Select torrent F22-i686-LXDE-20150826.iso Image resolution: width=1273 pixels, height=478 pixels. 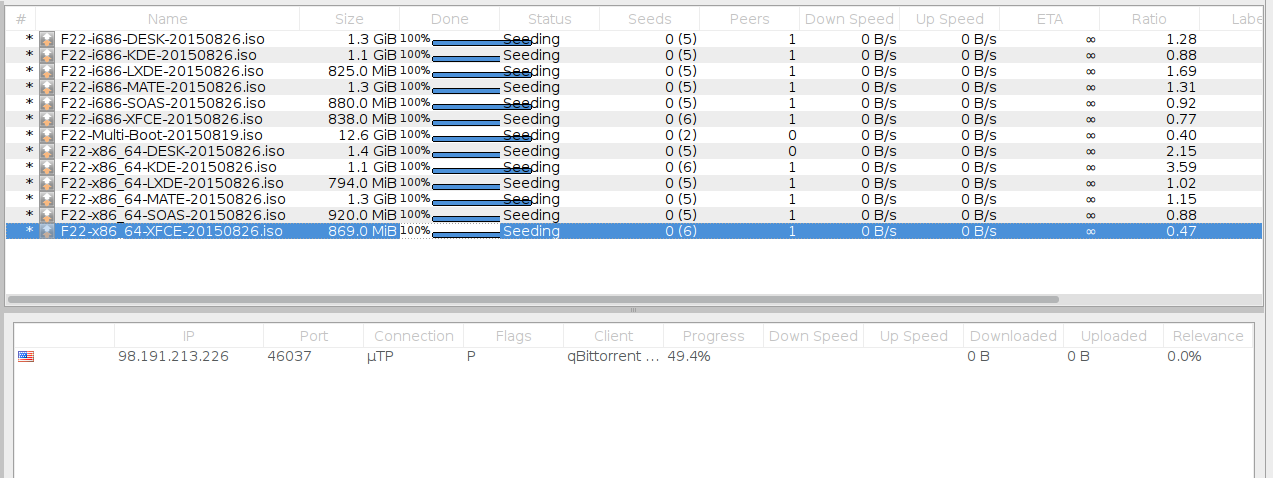point(634,71)
